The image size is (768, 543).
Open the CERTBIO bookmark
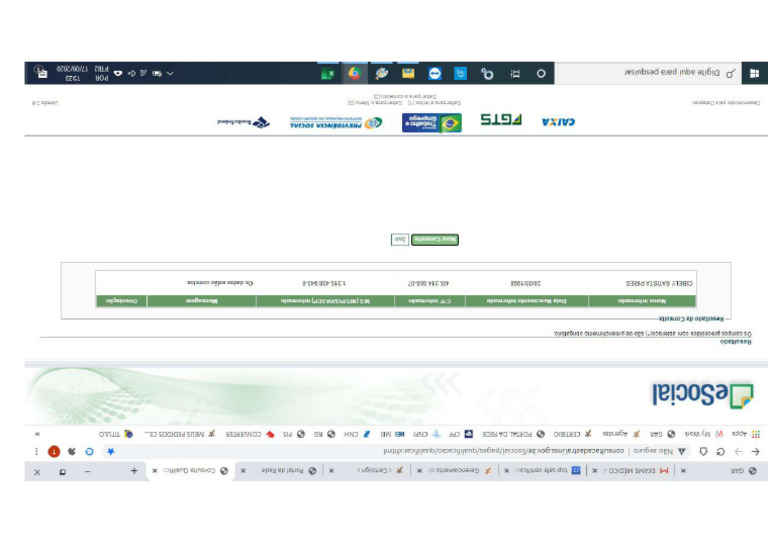572,434
